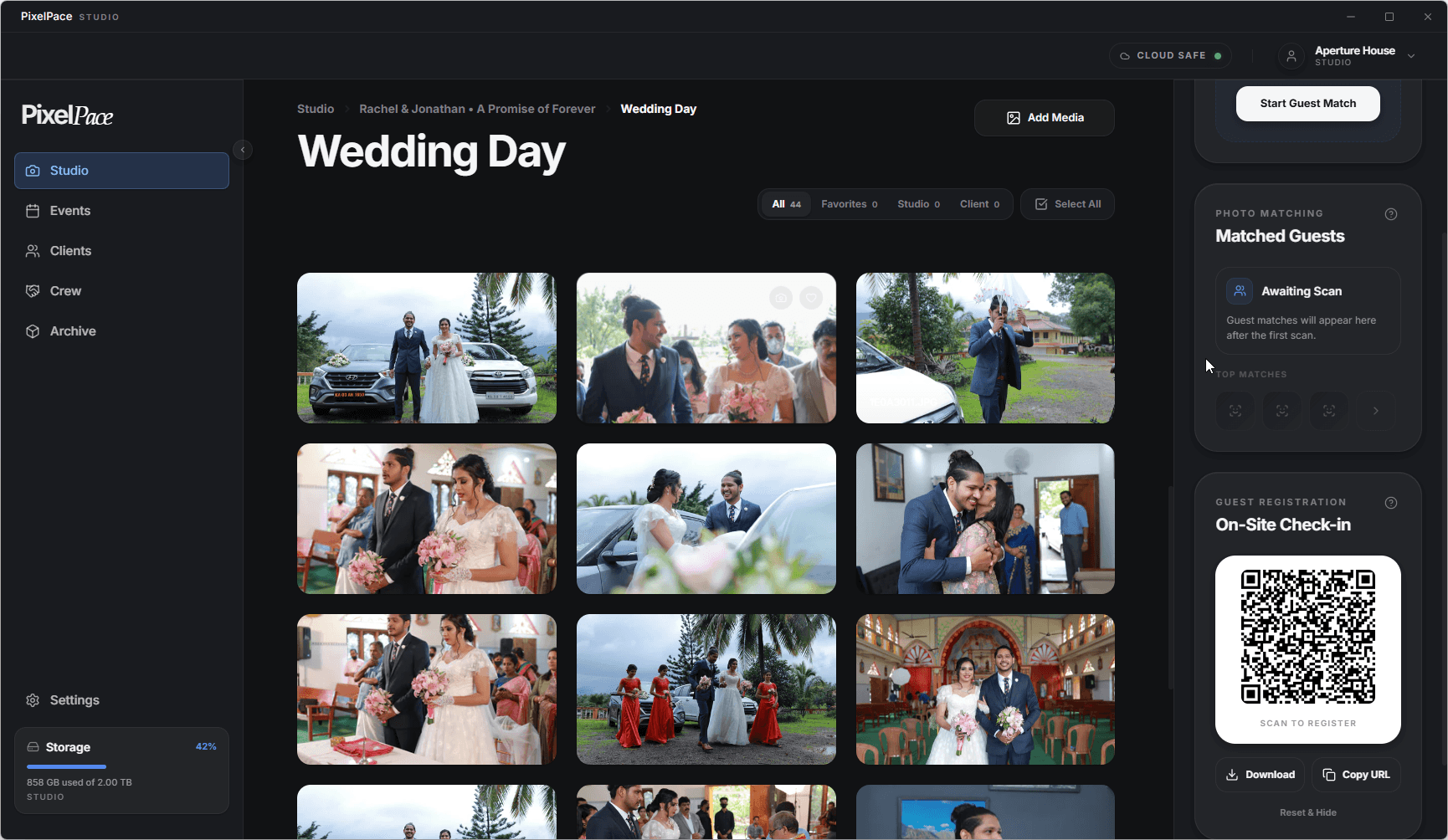
Task: Open the Clients page
Action: (x=121, y=251)
